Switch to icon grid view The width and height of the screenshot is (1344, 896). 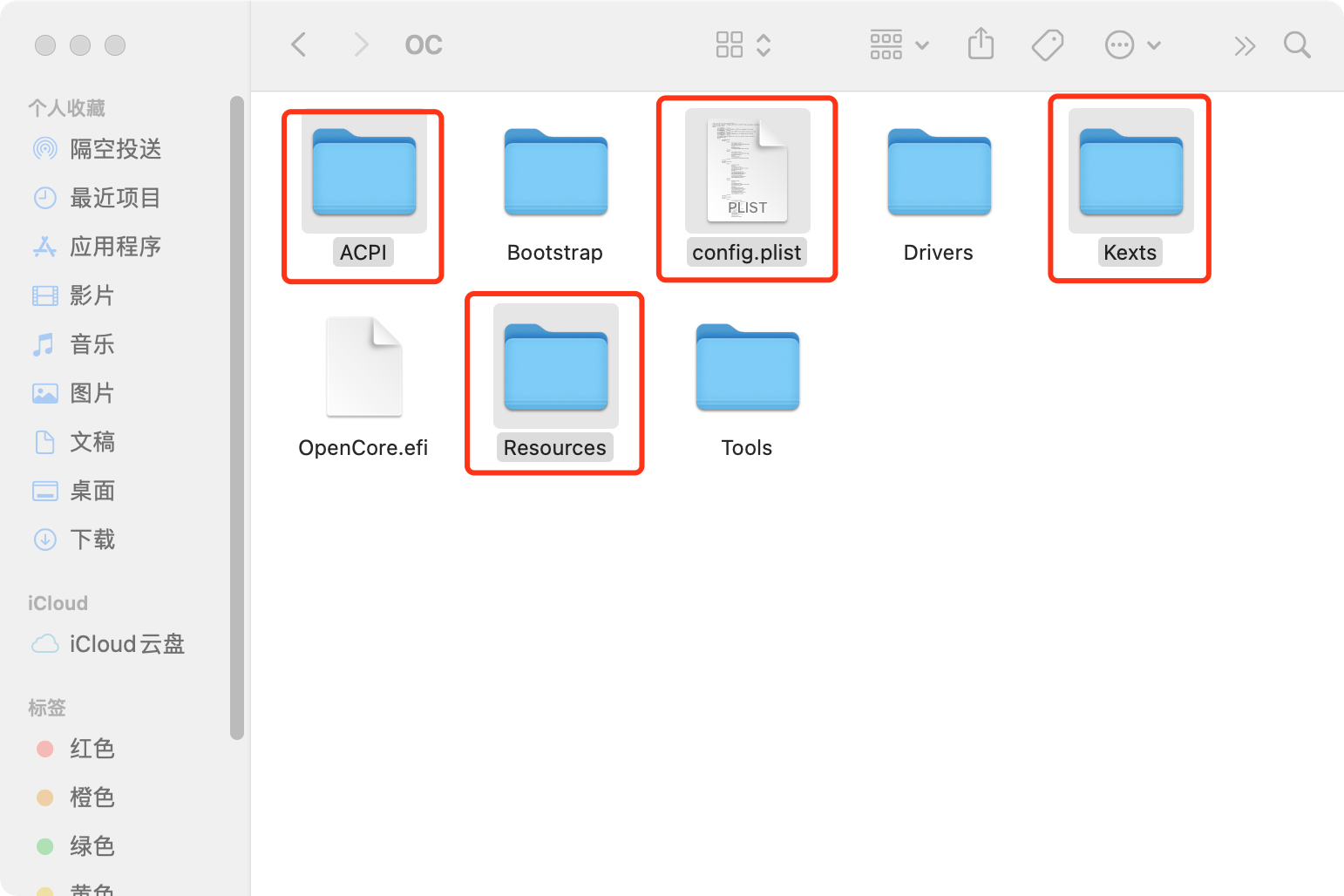(x=730, y=44)
